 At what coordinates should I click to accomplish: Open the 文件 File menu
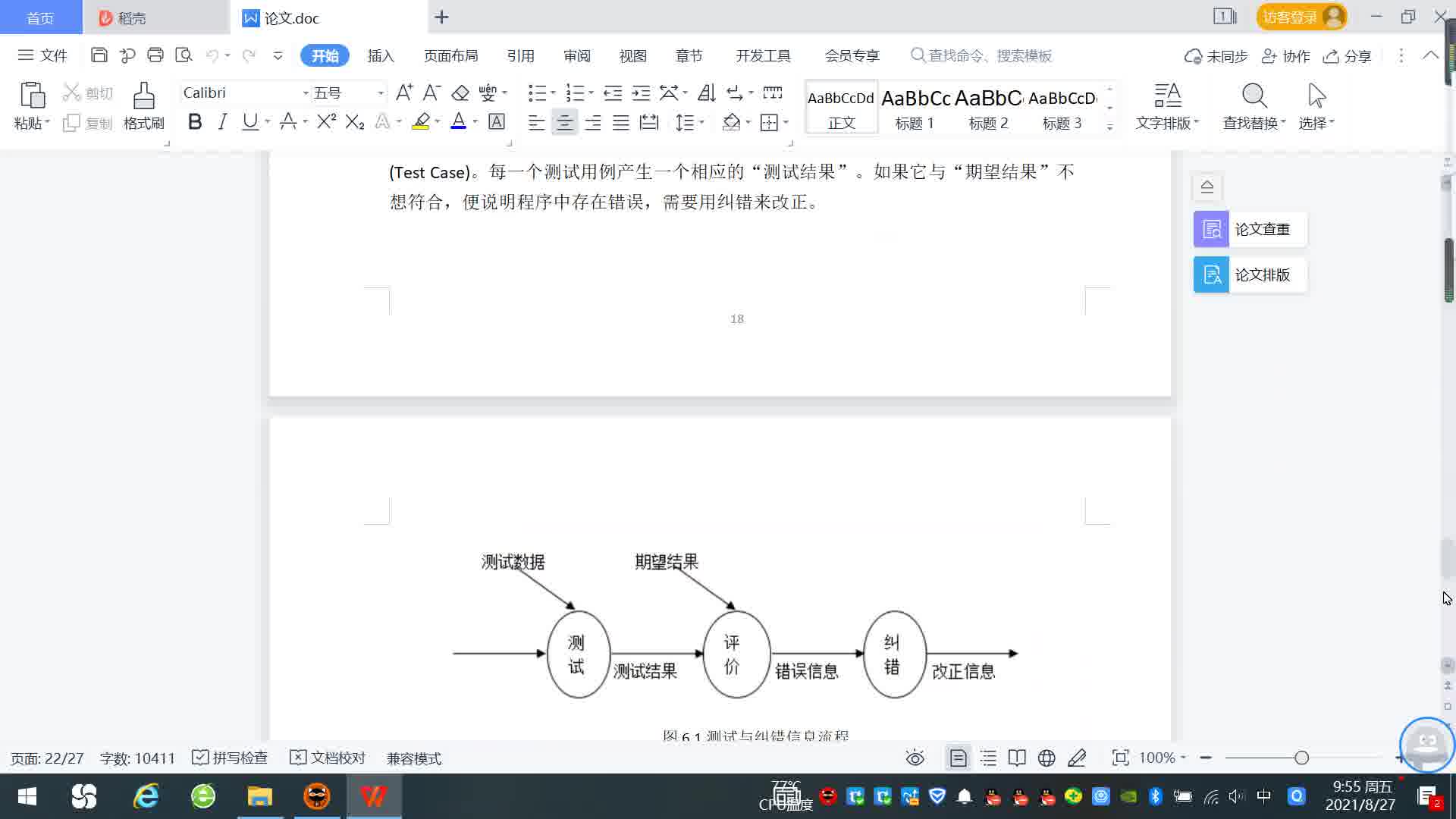[x=43, y=55]
